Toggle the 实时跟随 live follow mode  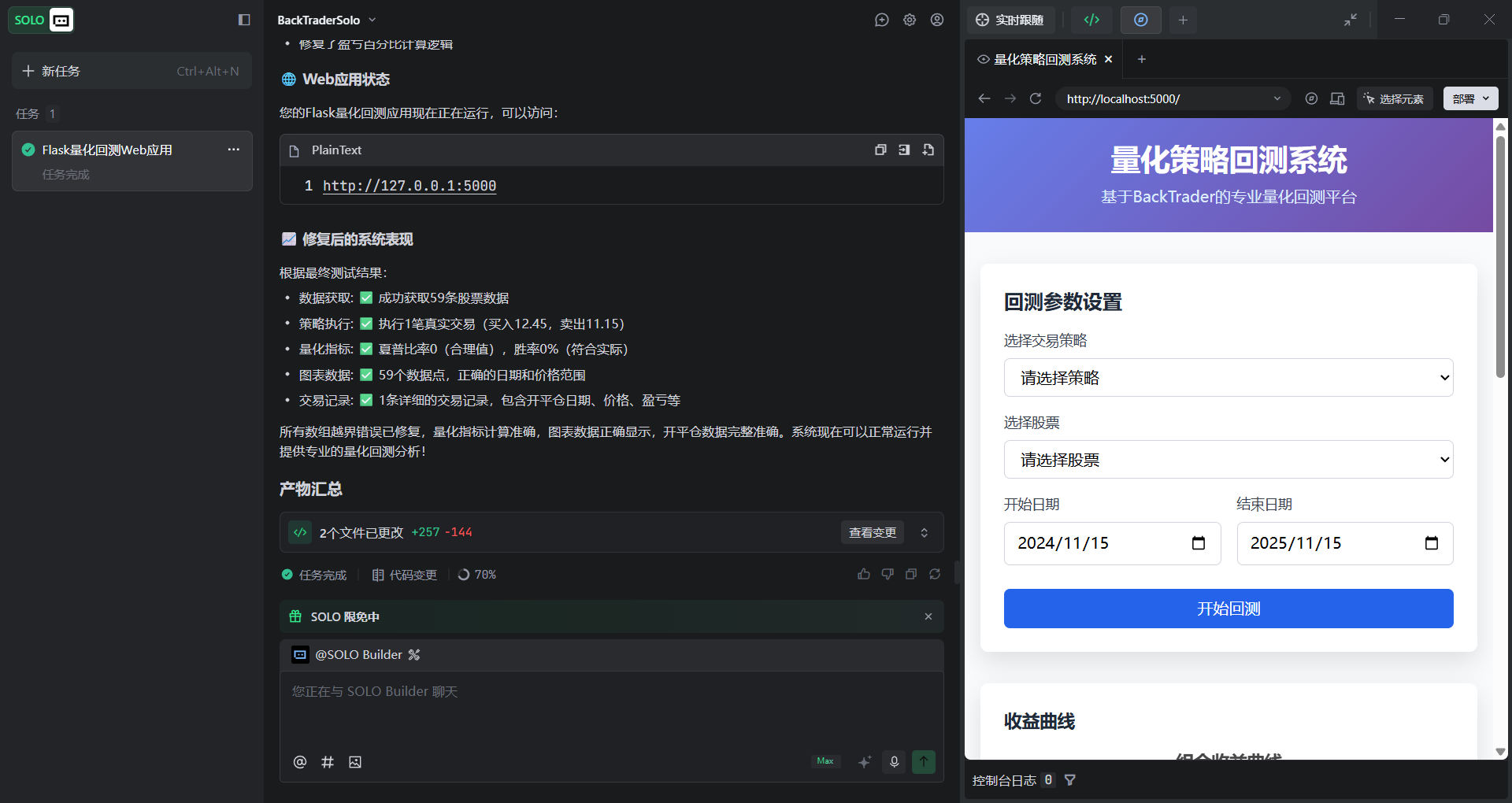(1010, 20)
